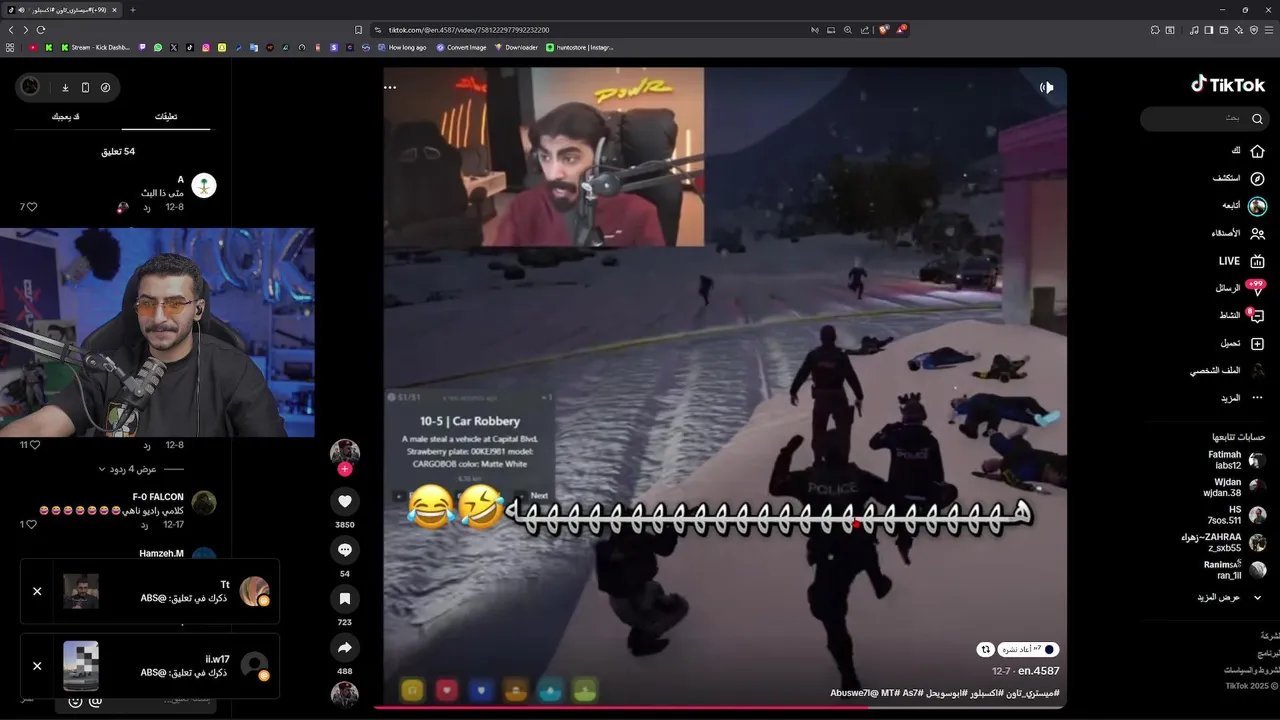Open a new browser tab with plus
This screenshot has width=1280, height=720.
pyautogui.click(x=133, y=9)
